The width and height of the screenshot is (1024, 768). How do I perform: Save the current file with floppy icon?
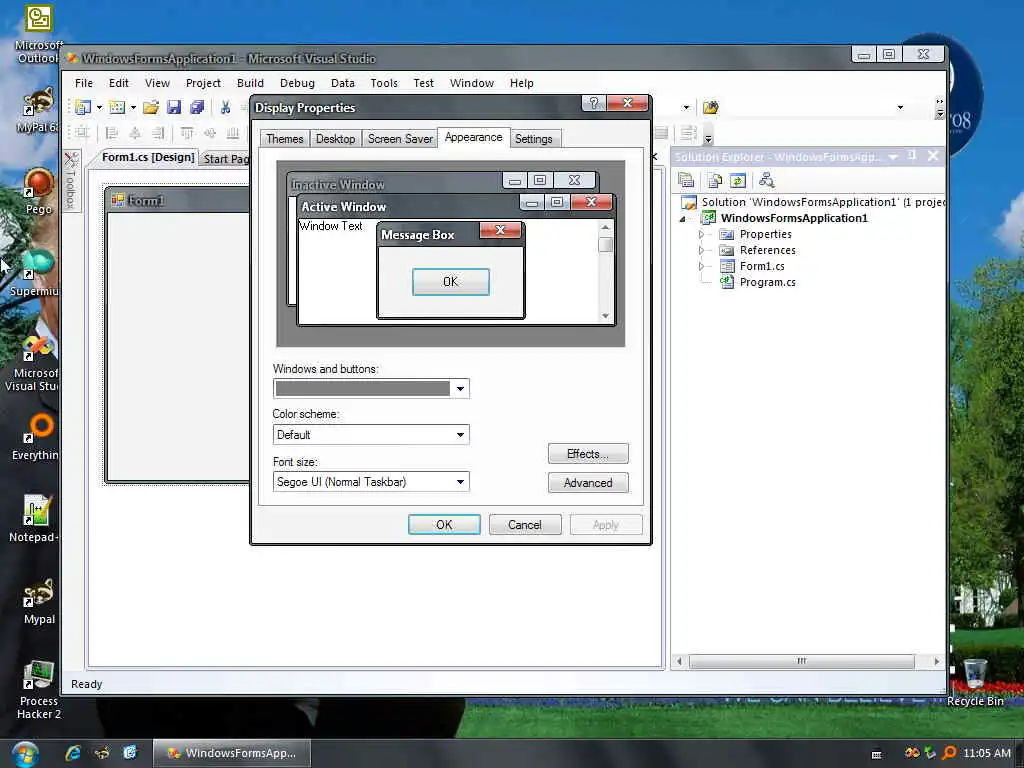(x=174, y=107)
